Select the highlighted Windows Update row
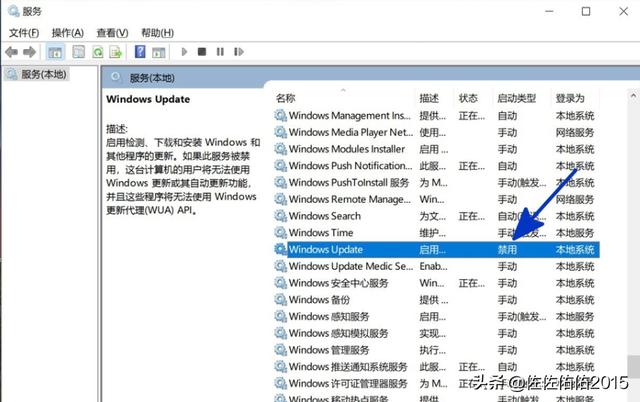Viewport: 640px width, 402px height. 436,249
